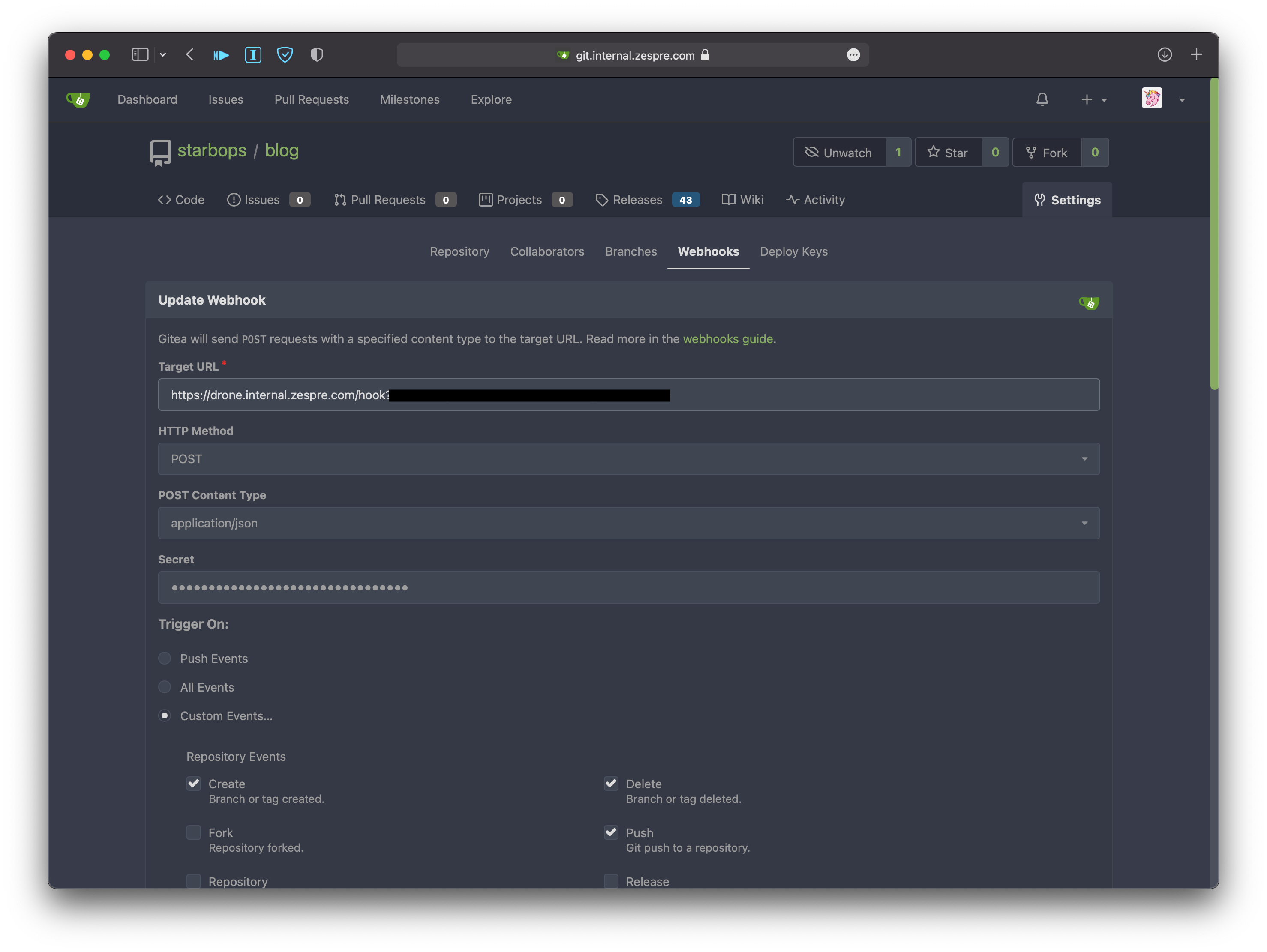This screenshot has height=952, width=1267.
Task: Open the notifications bell
Action: [x=1042, y=99]
